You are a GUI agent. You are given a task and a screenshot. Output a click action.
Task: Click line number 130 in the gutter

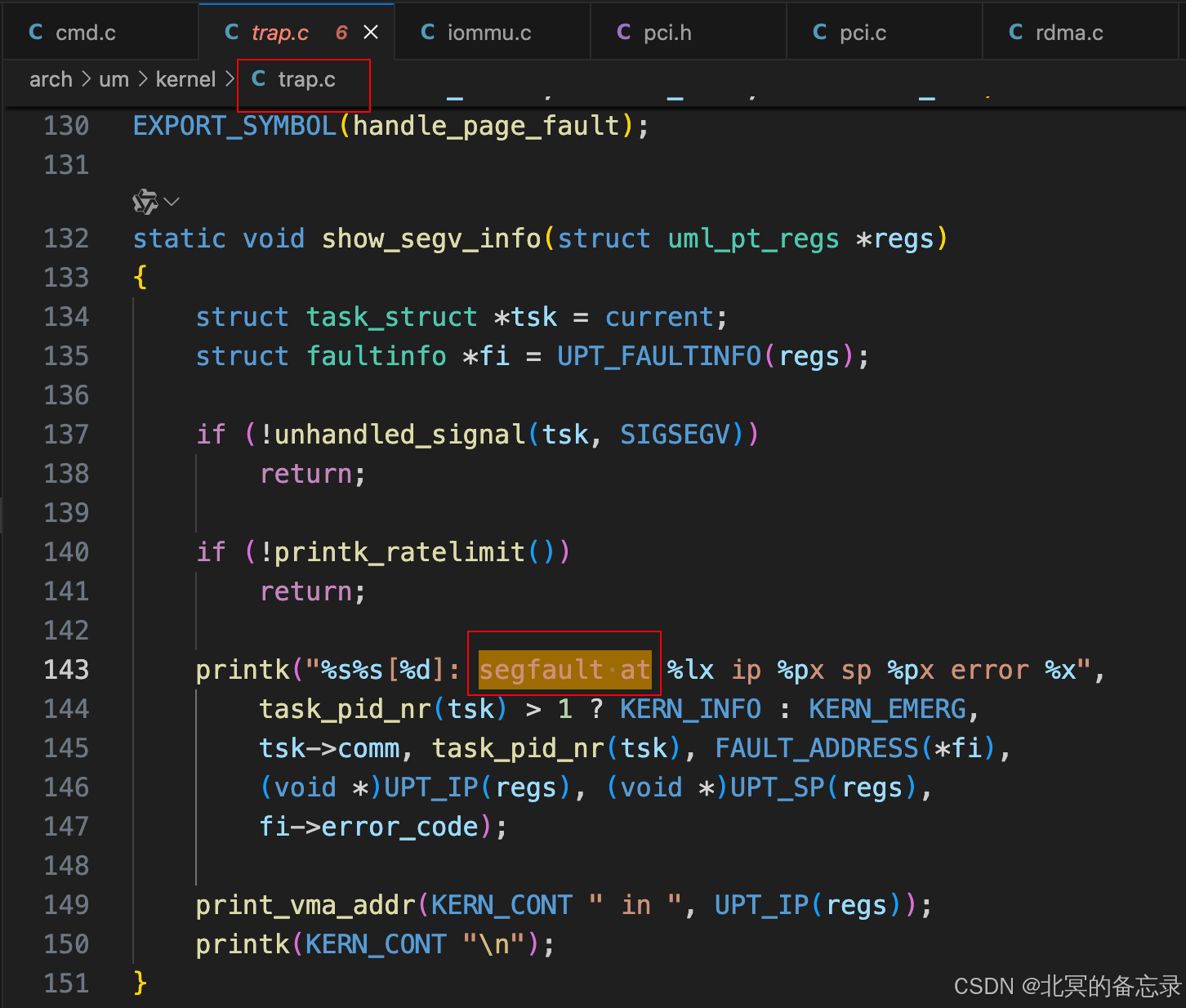[66, 126]
